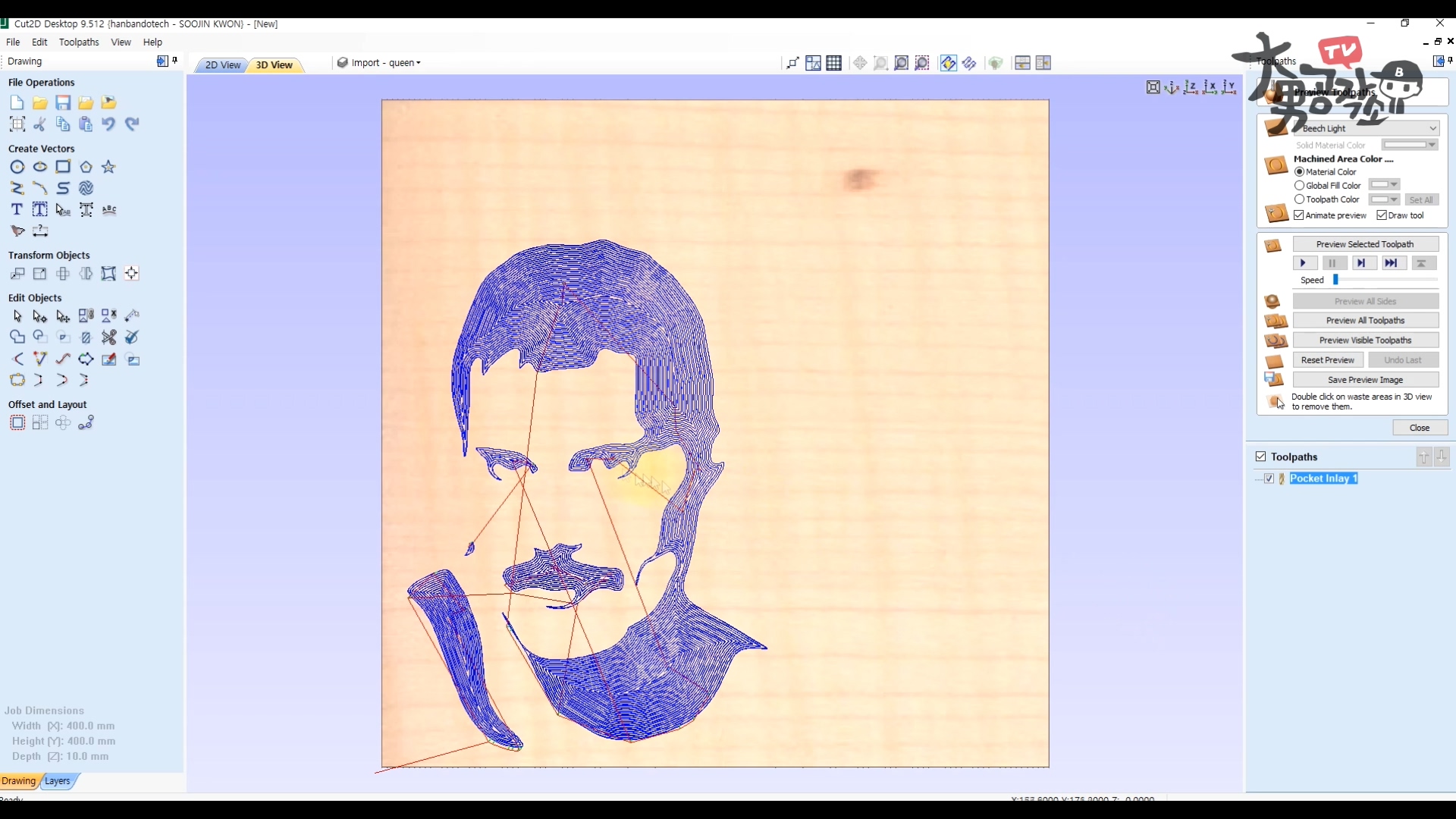Click the Copy Along Vectors icon

coord(86,423)
